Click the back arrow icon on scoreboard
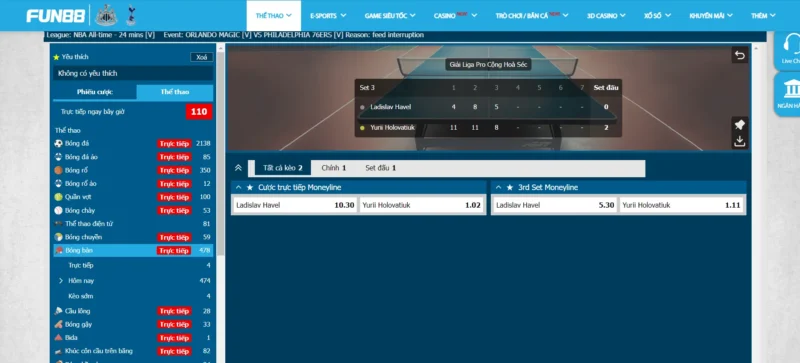The width and height of the screenshot is (800, 363). 740,55
